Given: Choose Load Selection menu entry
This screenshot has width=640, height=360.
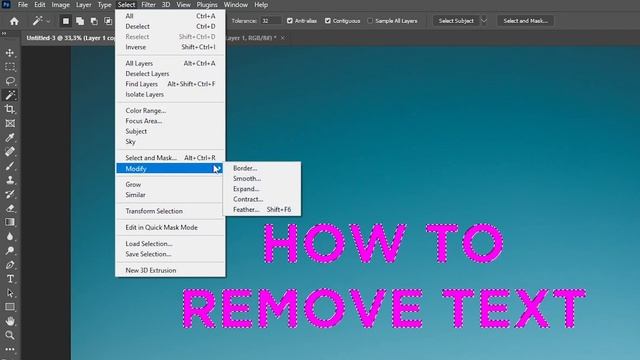Looking at the screenshot, I should point(170,244).
